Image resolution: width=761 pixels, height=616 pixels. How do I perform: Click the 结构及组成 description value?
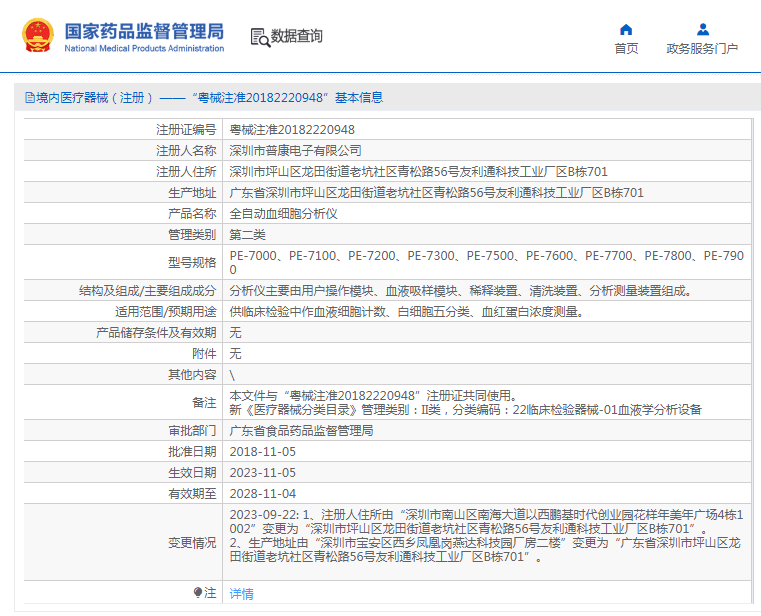tap(460, 291)
